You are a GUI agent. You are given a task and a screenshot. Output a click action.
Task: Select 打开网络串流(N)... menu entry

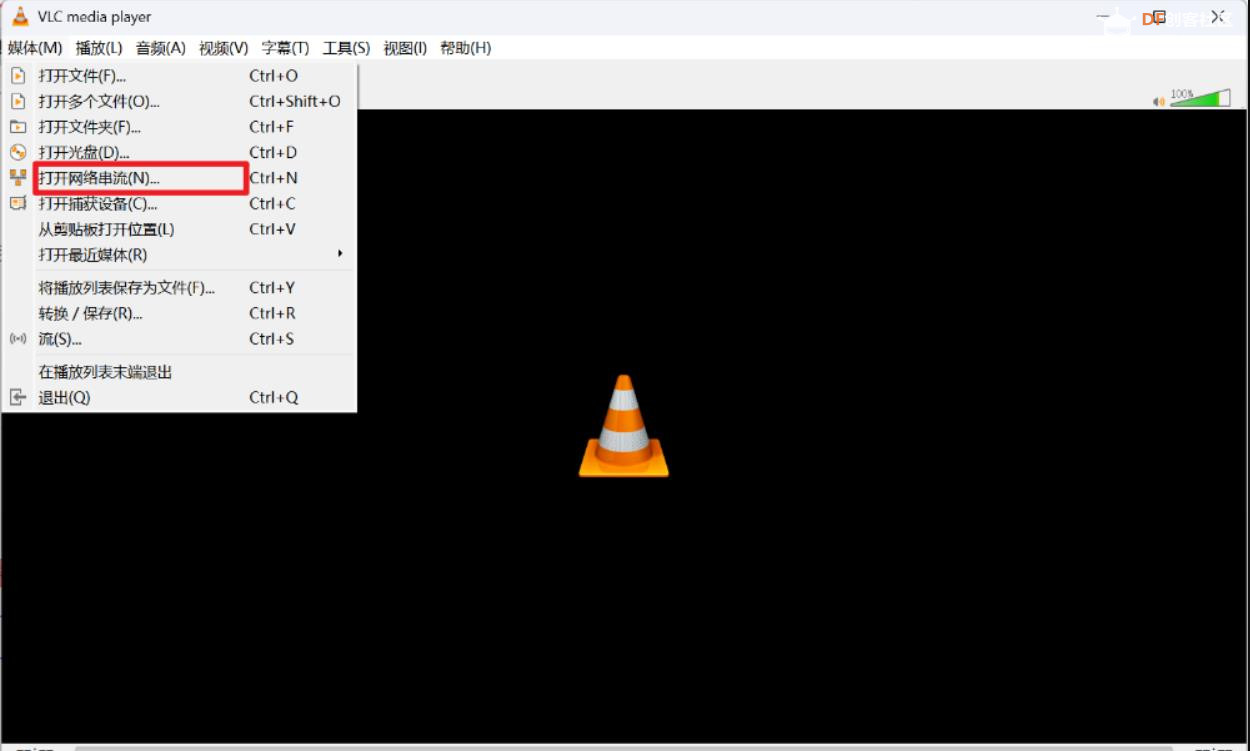click(99, 178)
